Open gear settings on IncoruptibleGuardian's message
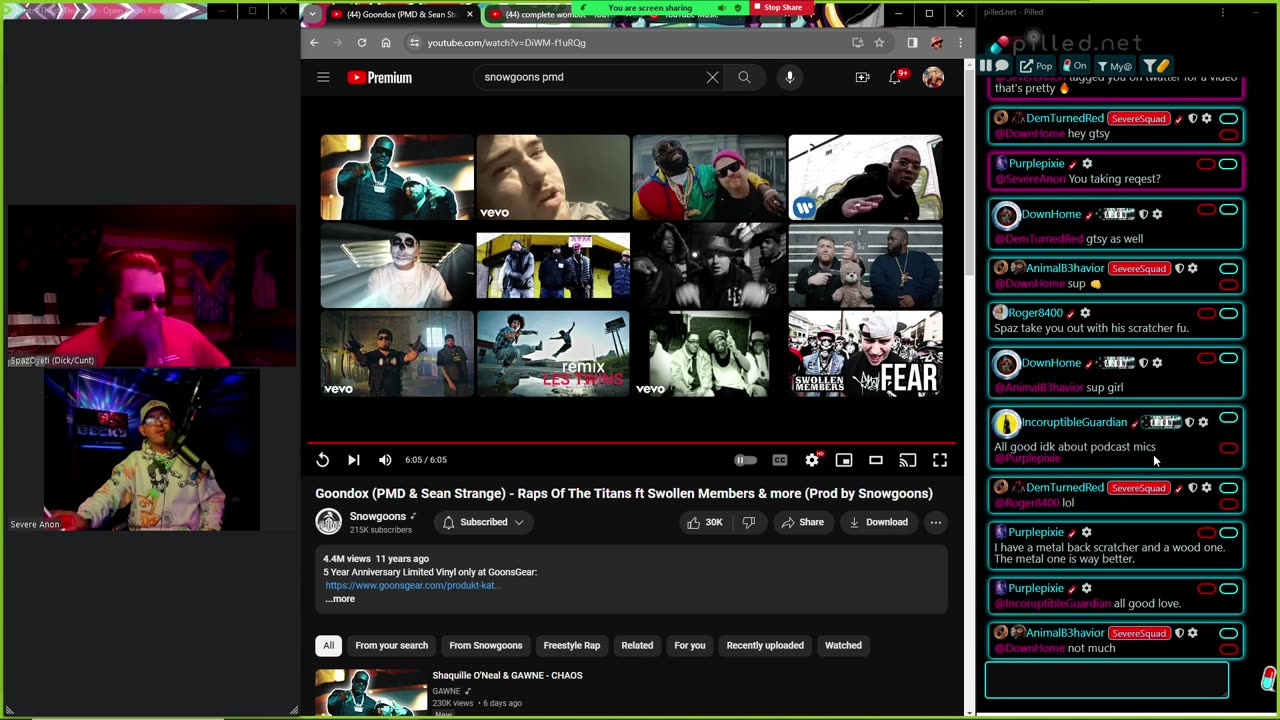 pos(1203,422)
